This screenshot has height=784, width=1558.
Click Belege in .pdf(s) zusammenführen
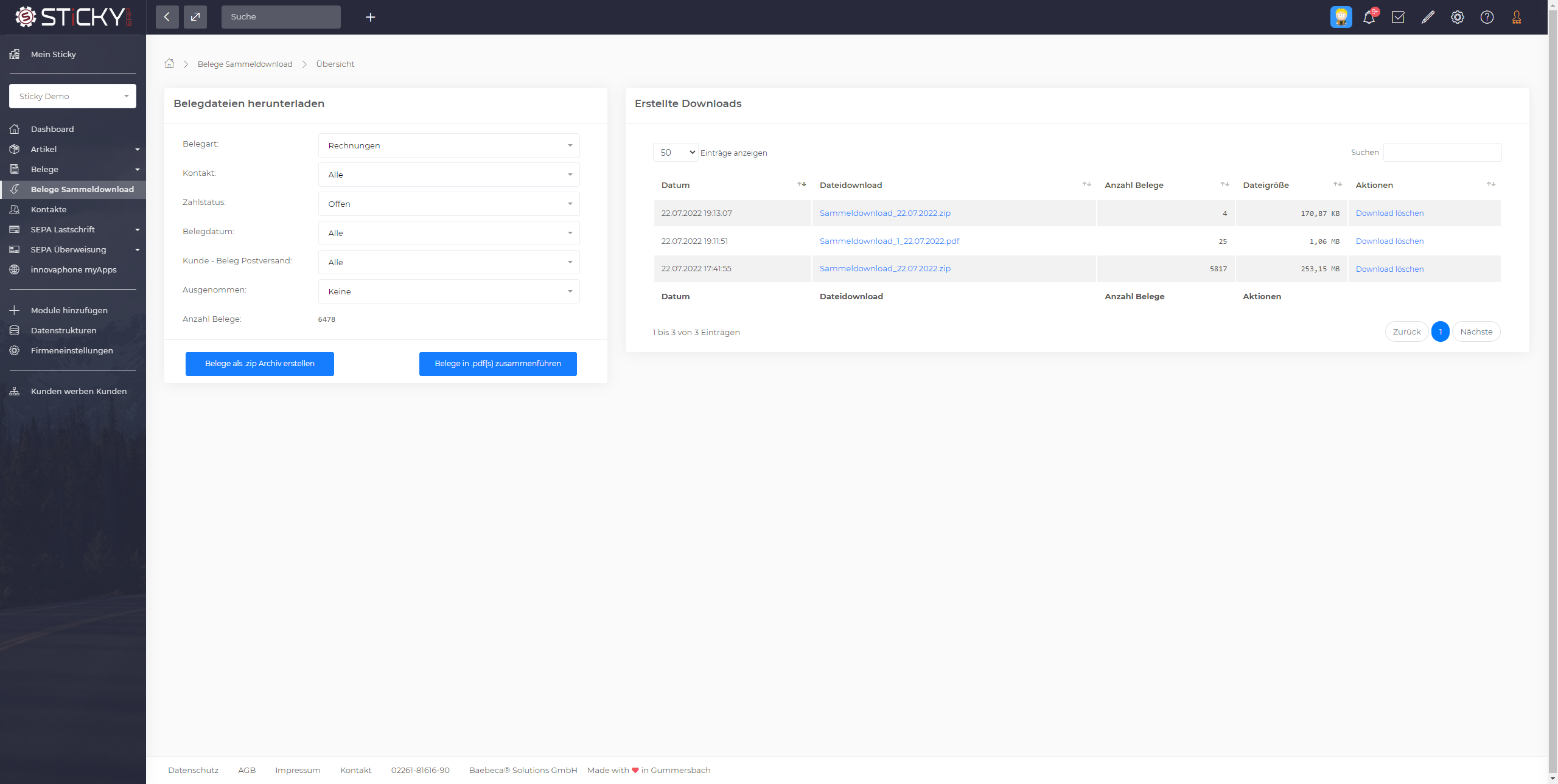tap(498, 364)
